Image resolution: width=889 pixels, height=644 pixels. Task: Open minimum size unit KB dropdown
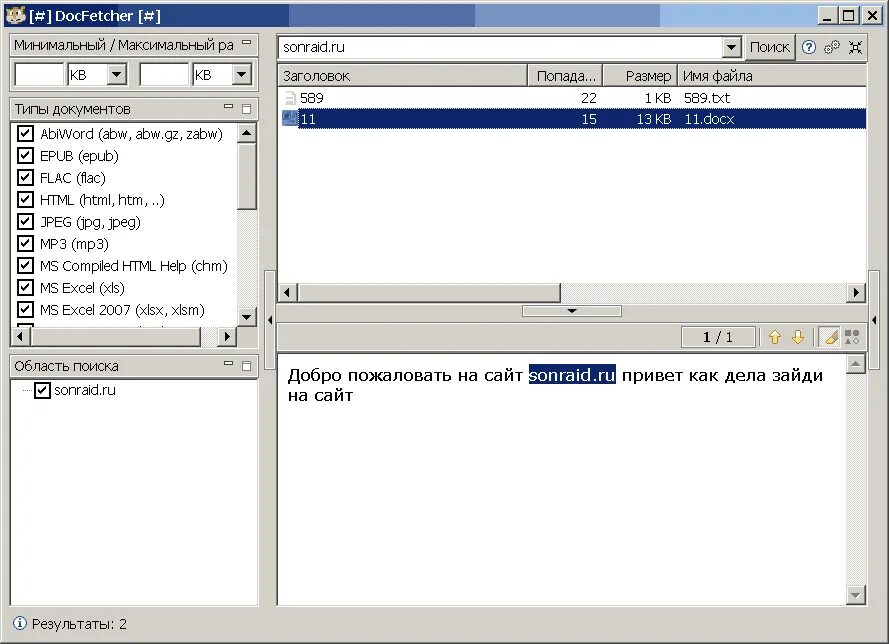[x=116, y=74]
